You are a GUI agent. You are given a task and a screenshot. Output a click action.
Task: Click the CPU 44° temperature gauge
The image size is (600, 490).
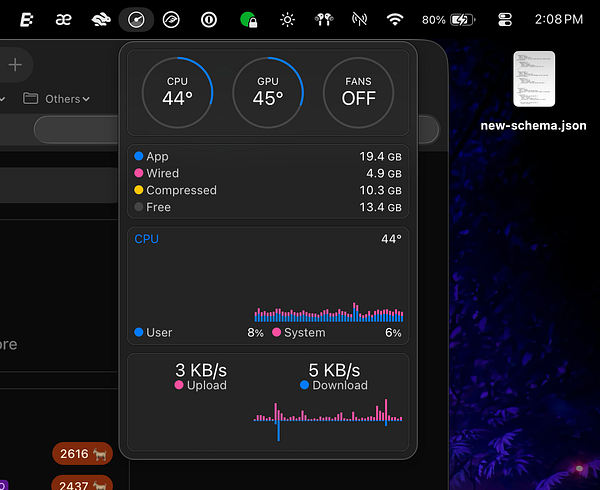[x=178, y=93]
